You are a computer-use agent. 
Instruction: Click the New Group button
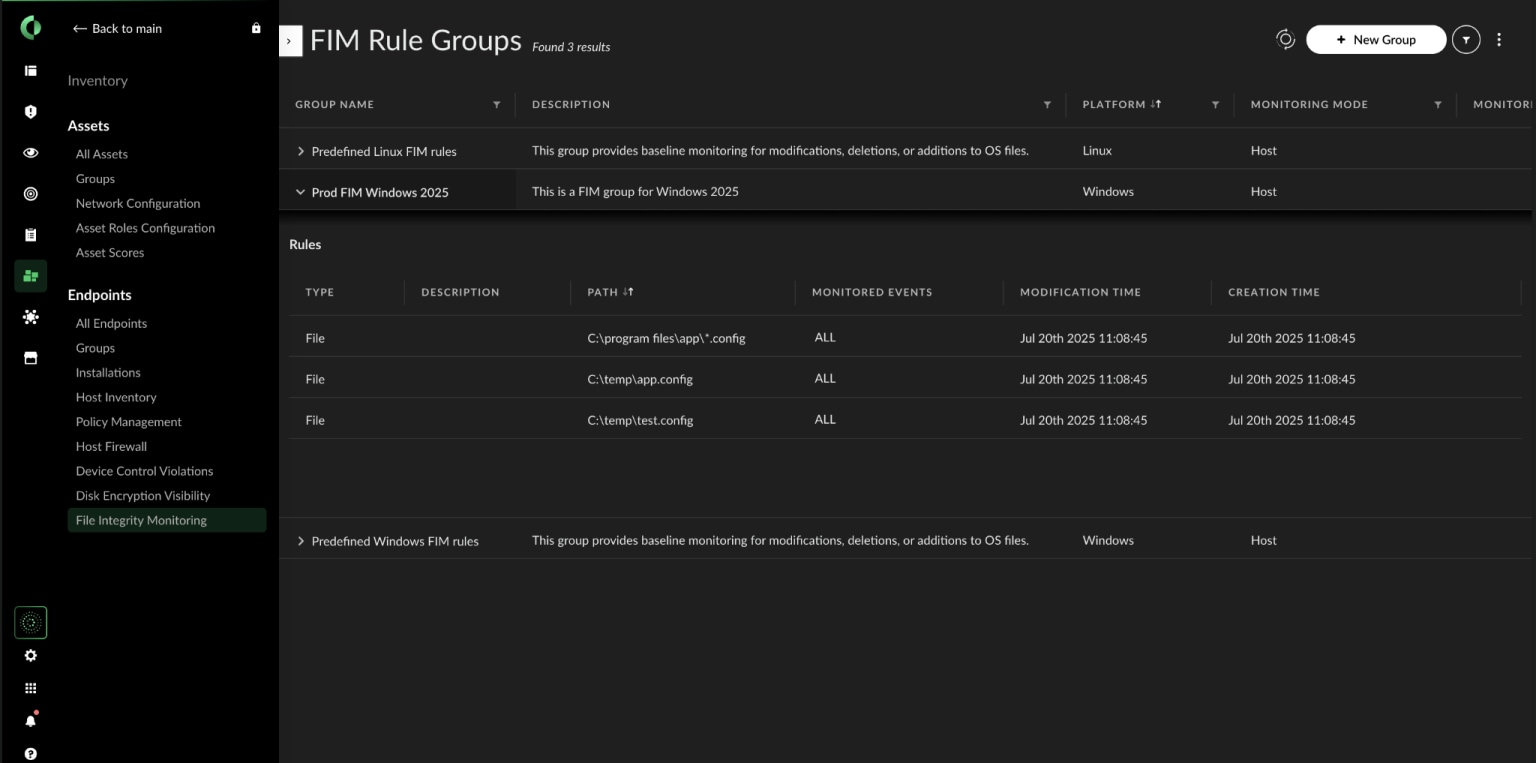pyautogui.click(x=1375, y=40)
